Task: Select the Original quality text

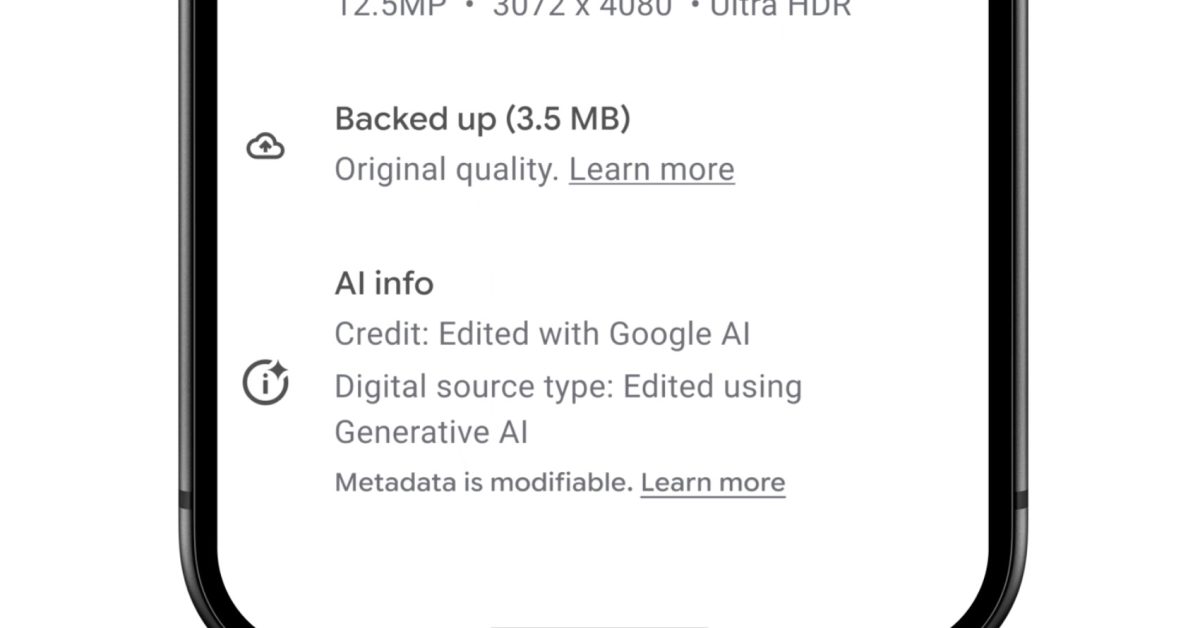Action: tap(446, 170)
